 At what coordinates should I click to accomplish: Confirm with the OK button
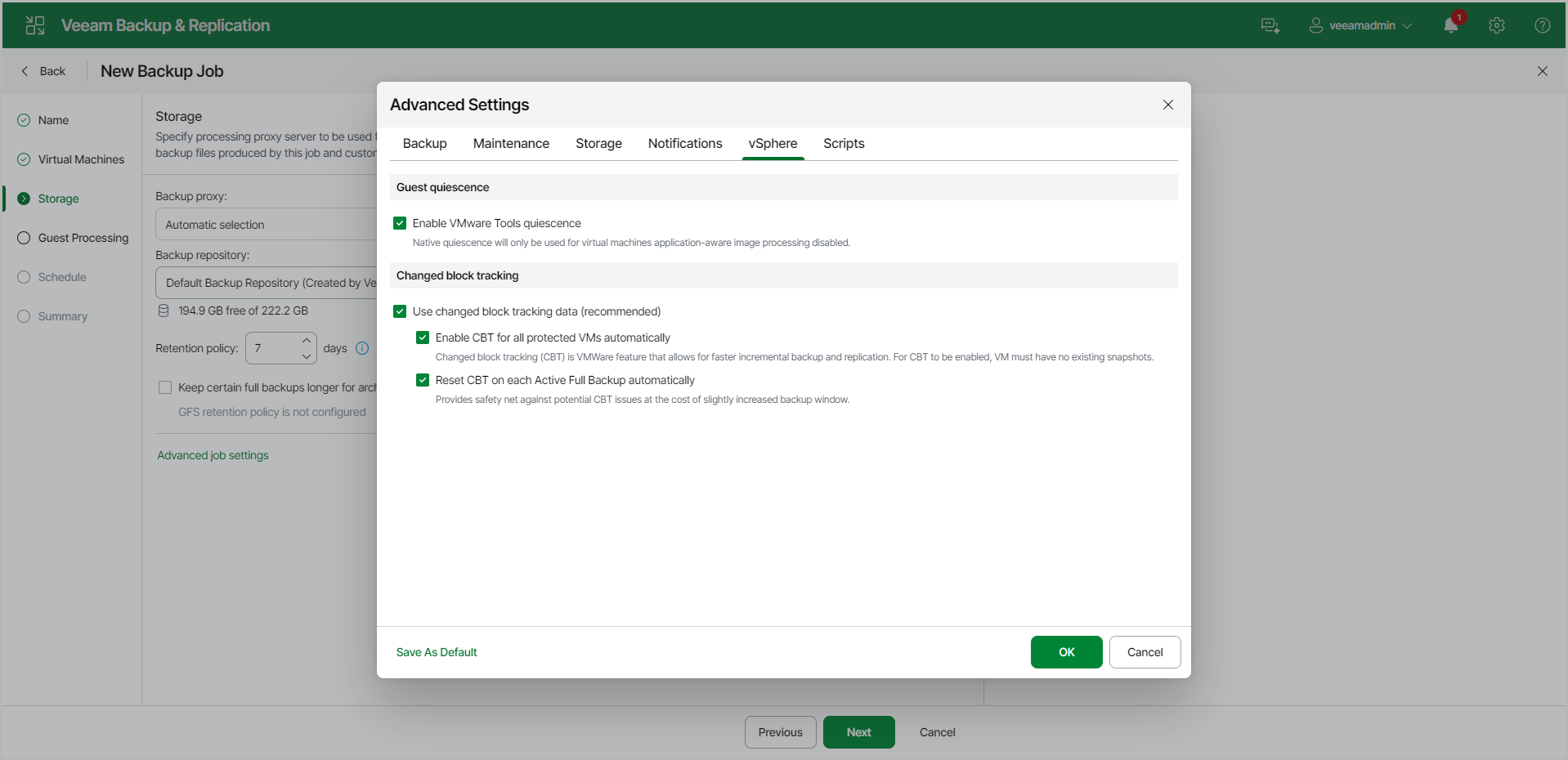coord(1066,652)
